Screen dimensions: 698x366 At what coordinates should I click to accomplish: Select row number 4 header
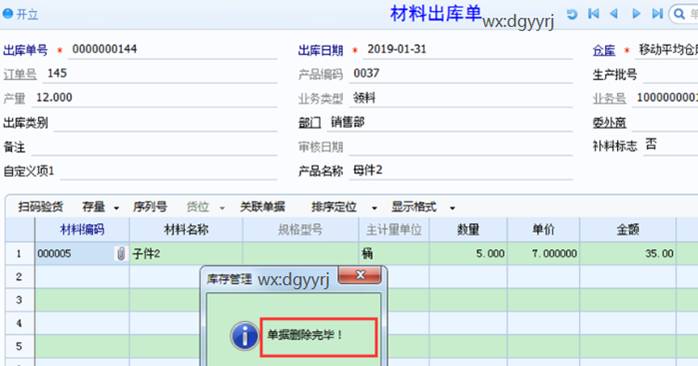tap(19, 323)
